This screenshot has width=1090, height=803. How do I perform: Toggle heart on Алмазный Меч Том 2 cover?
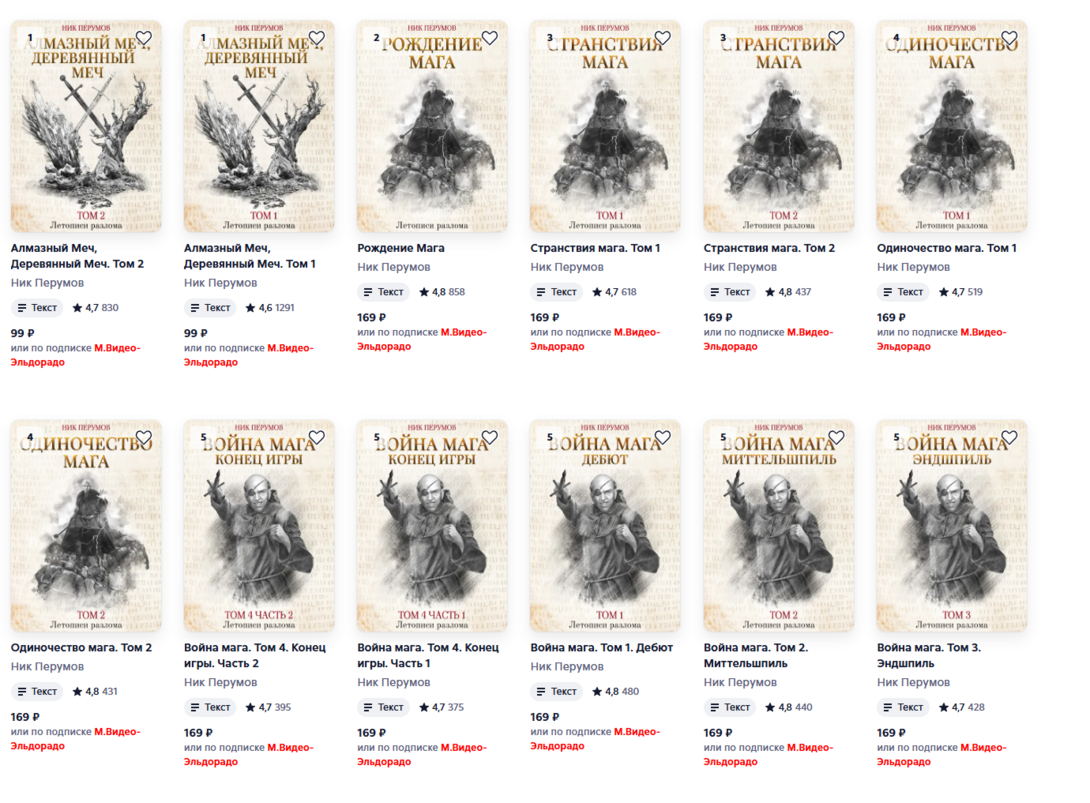coord(144,38)
